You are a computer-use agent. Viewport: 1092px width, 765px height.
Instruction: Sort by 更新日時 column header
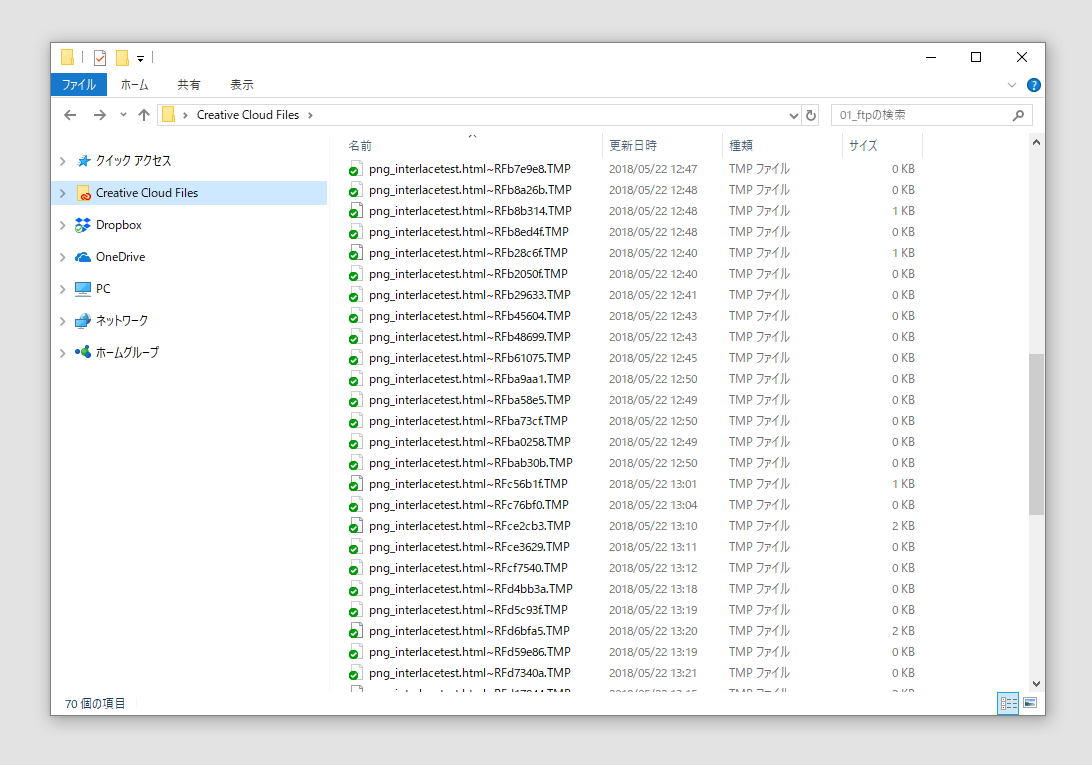tap(633, 146)
